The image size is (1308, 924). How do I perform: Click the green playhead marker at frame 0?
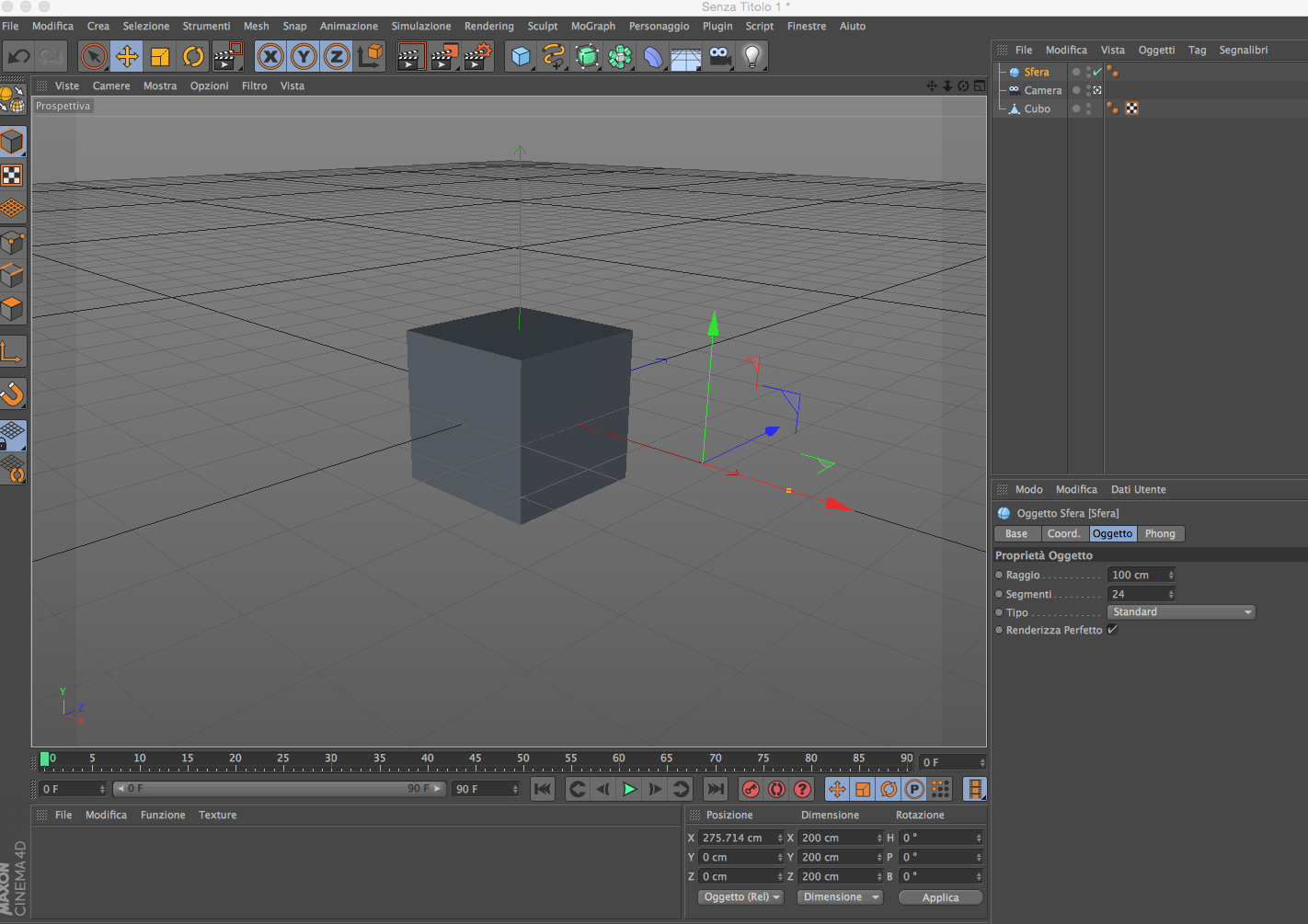[44, 759]
